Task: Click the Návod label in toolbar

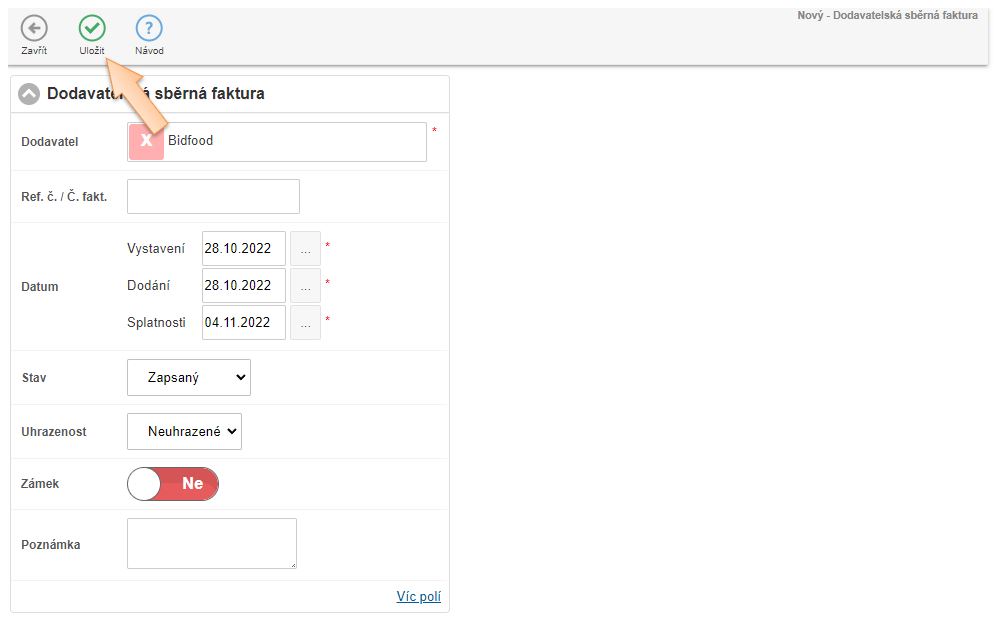Action: coord(149,51)
